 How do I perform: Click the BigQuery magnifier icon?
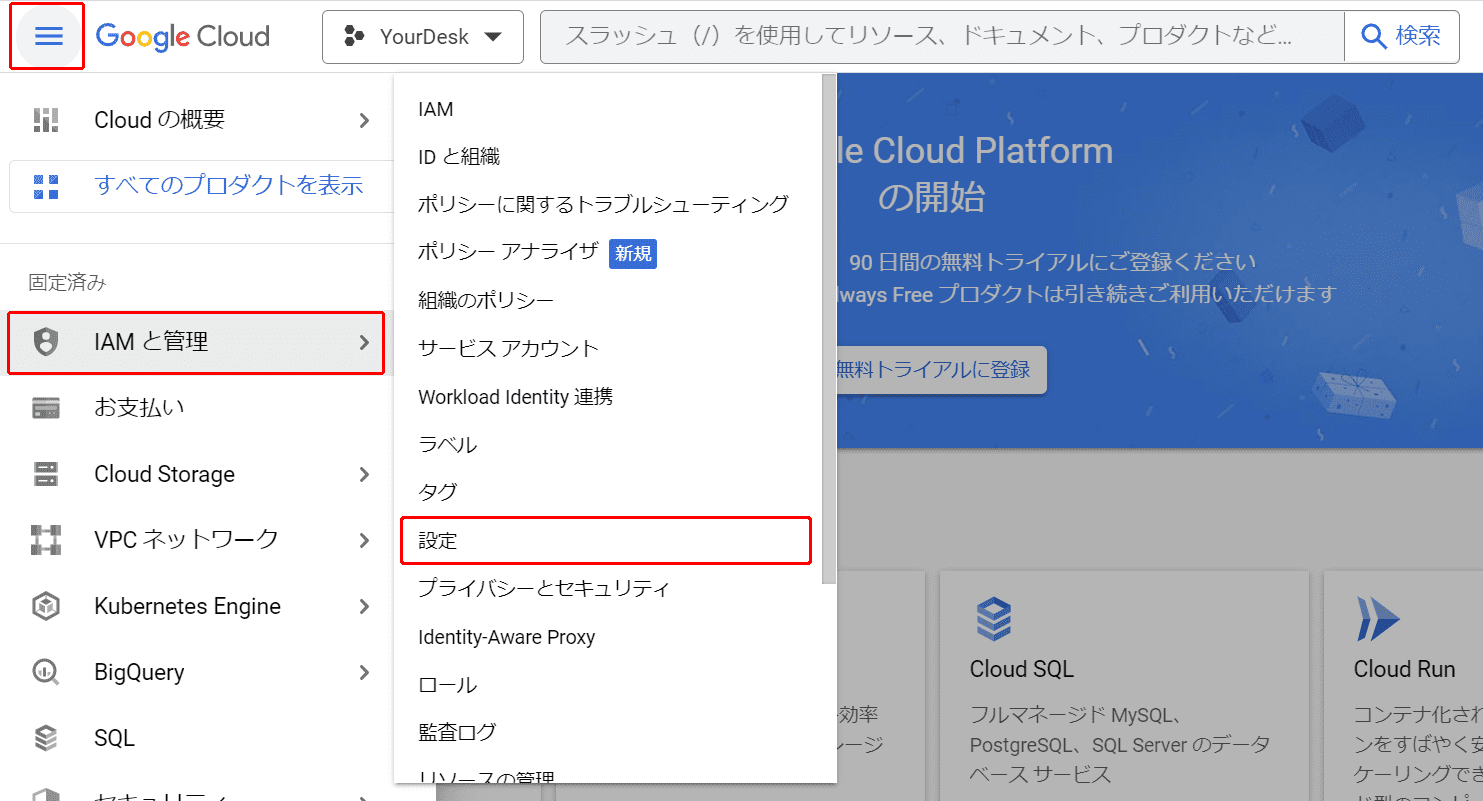pos(46,672)
